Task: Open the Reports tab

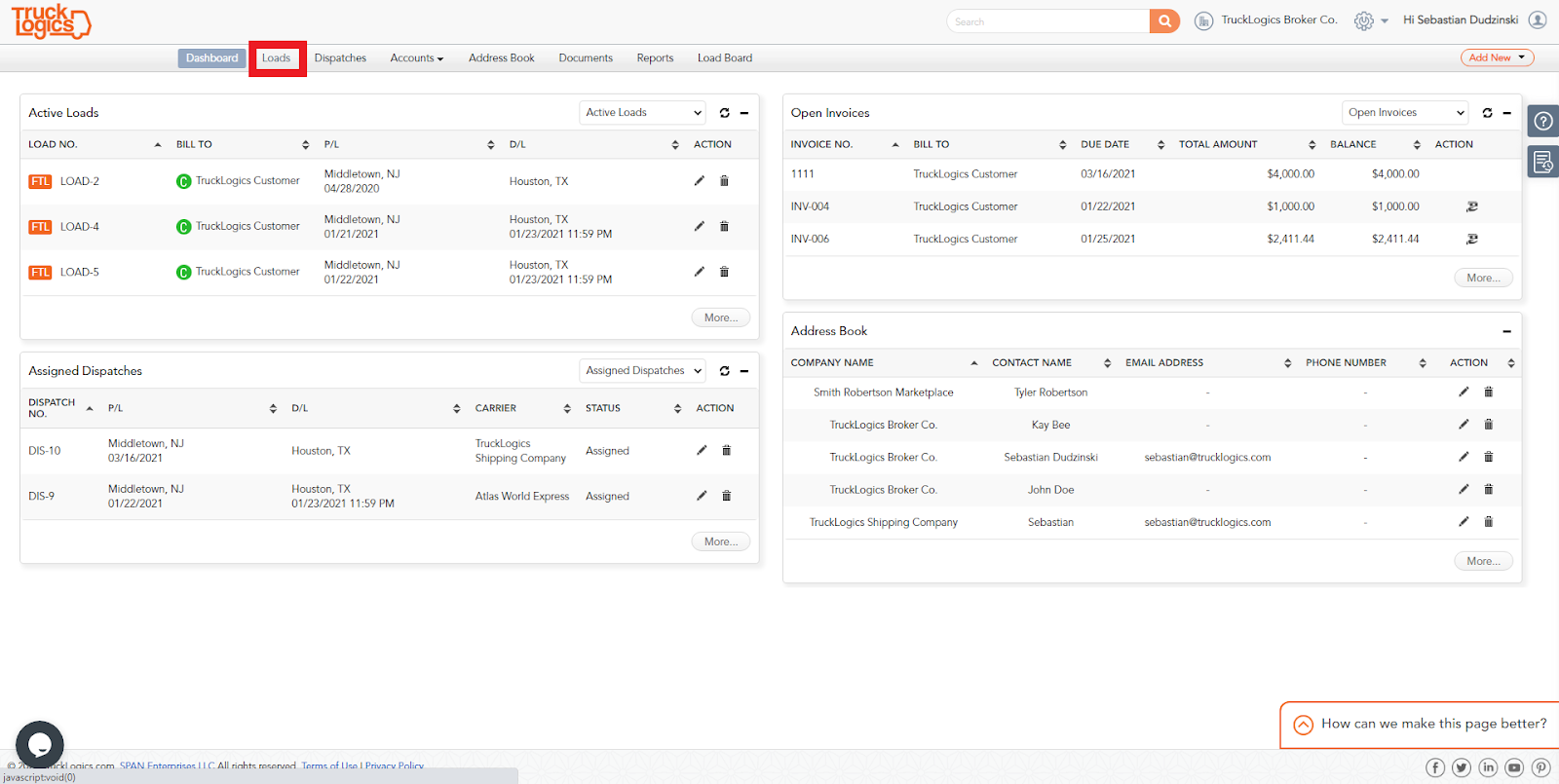Action: click(655, 58)
